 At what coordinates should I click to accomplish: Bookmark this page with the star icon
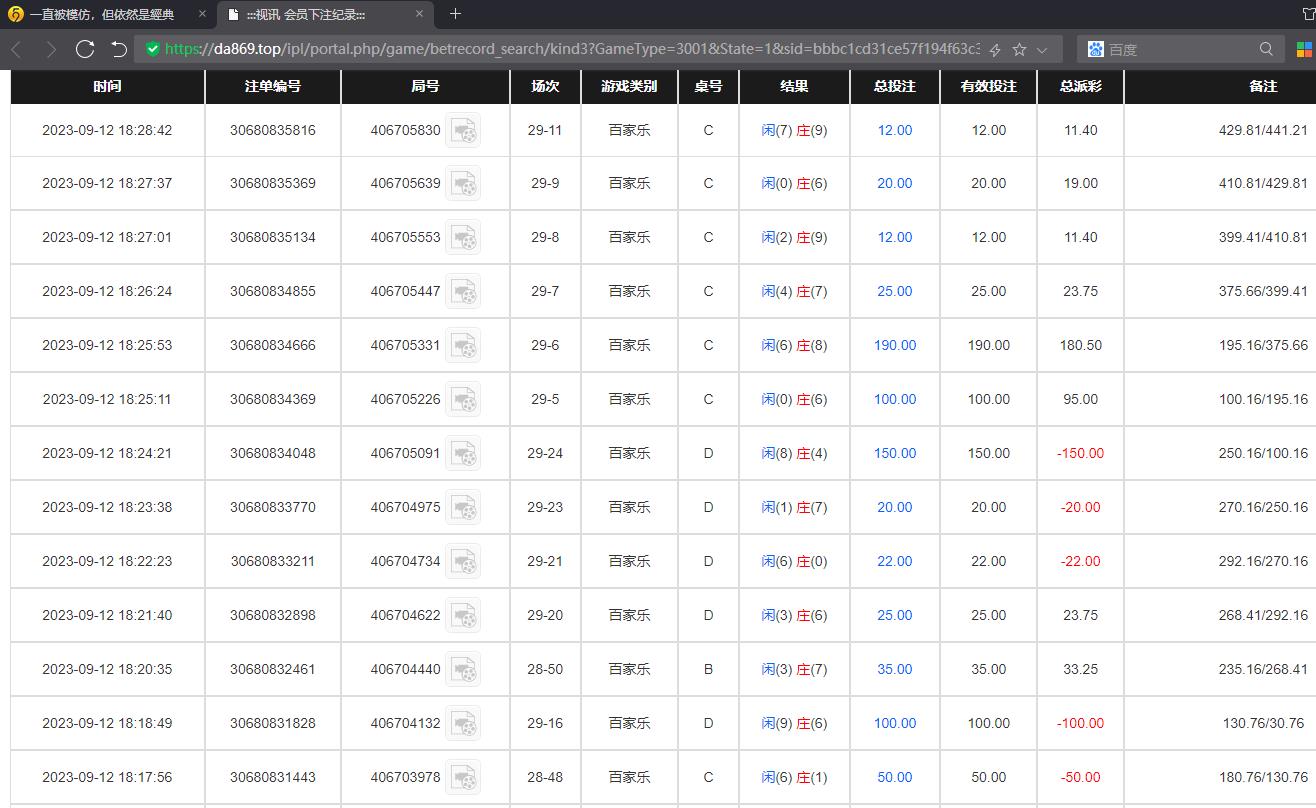pyautogui.click(x=1019, y=49)
